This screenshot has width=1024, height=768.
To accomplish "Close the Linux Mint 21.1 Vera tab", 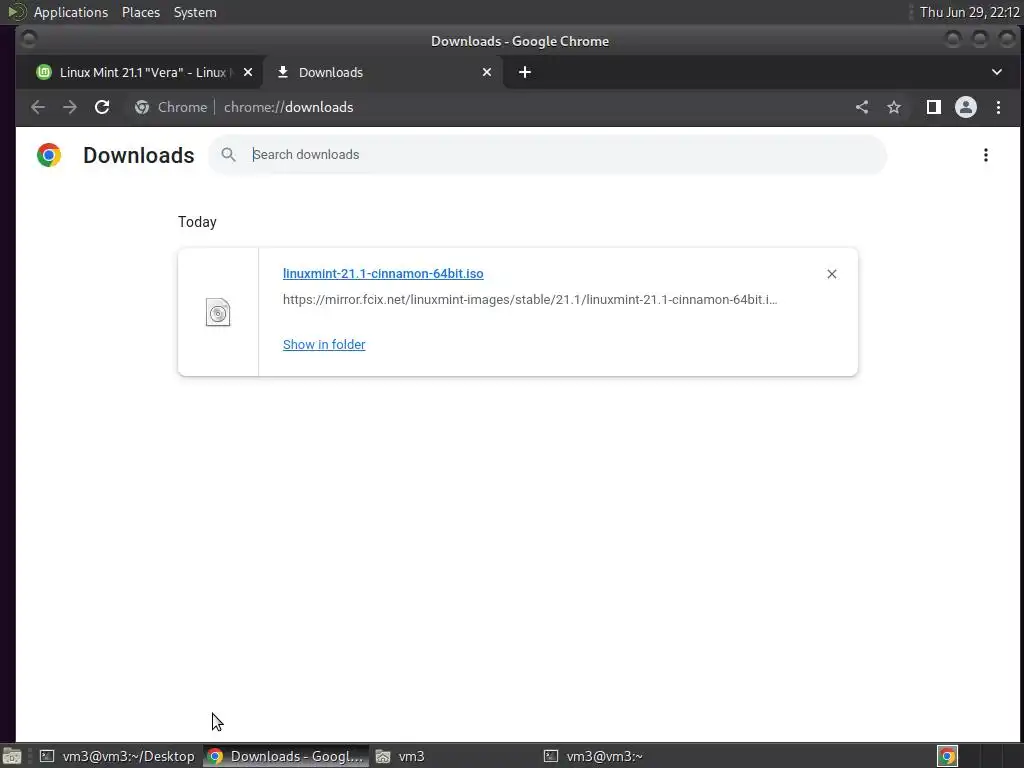I will 248,72.
